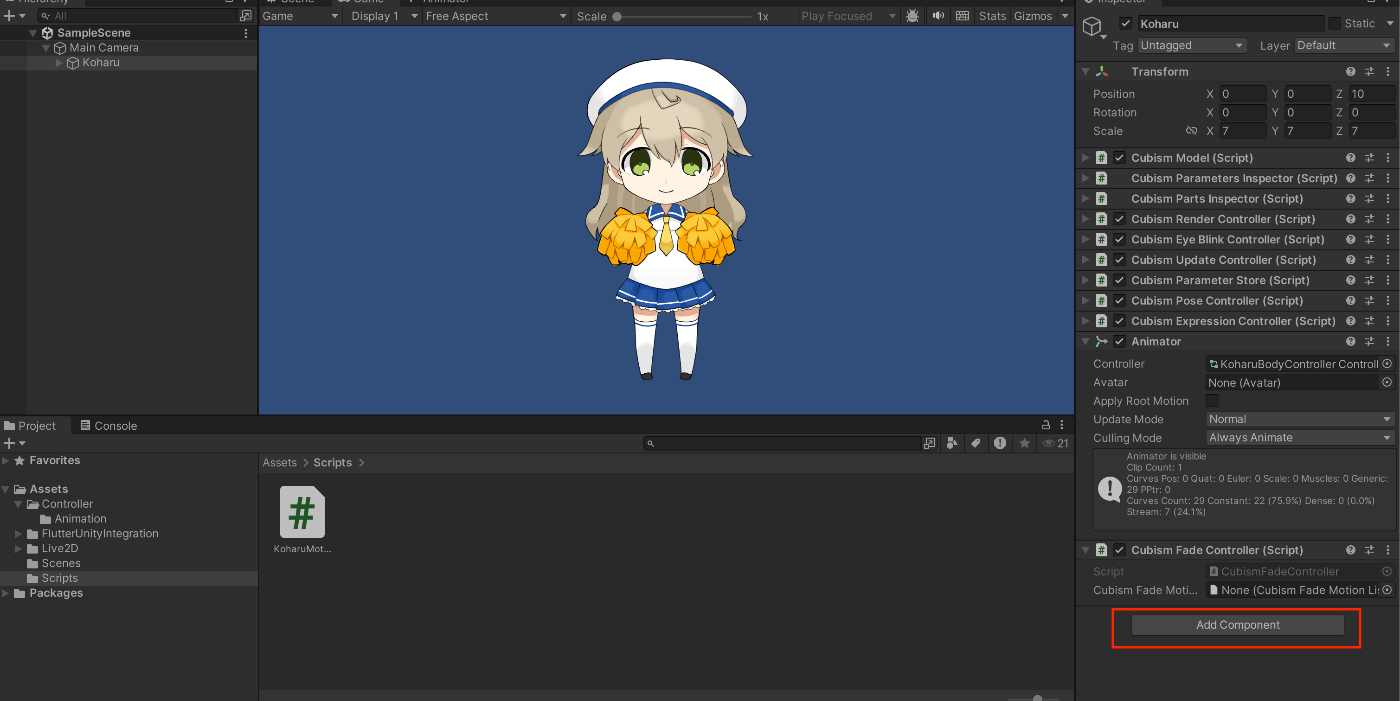This screenshot has height=701, width=1400.
Task: Search by import log type icon
Action: [1000, 443]
